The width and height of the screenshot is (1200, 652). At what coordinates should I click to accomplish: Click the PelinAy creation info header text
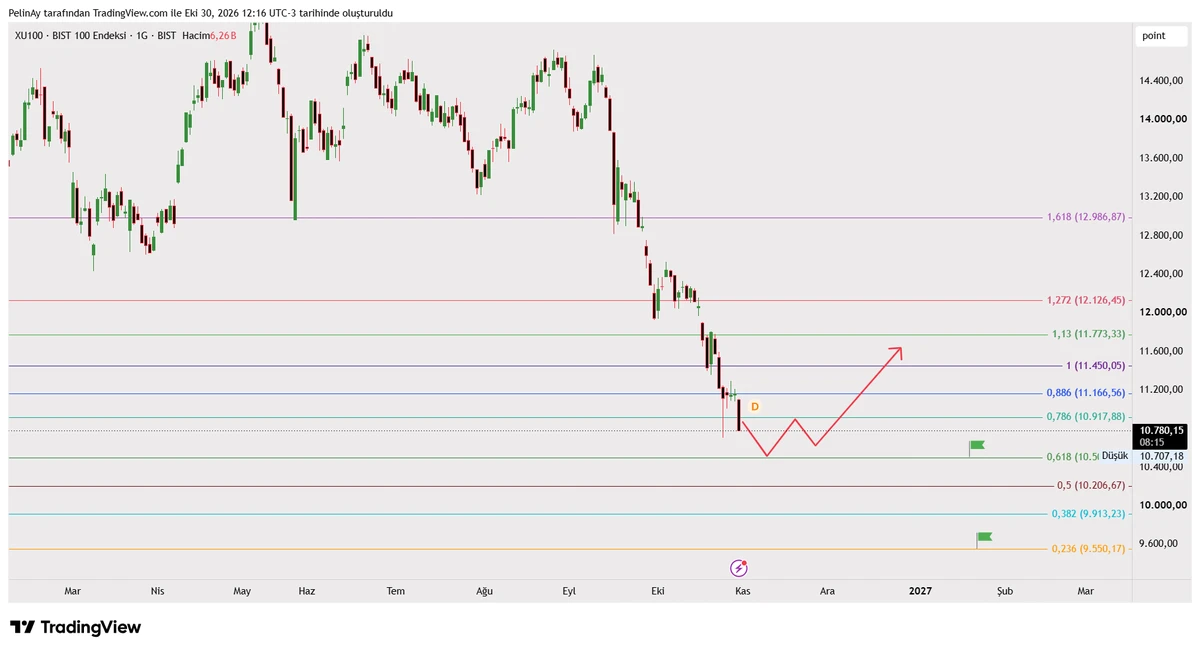pyautogui.click(x=200, y=13)
